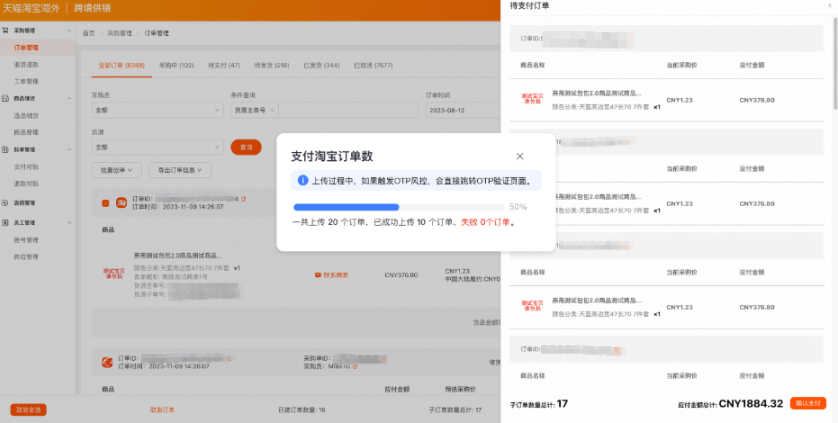Image resolution: width=838 pixels, height=423 pixels.
Task: Click the 取消订单 link in the bottom bar
Action: point(162,410)
